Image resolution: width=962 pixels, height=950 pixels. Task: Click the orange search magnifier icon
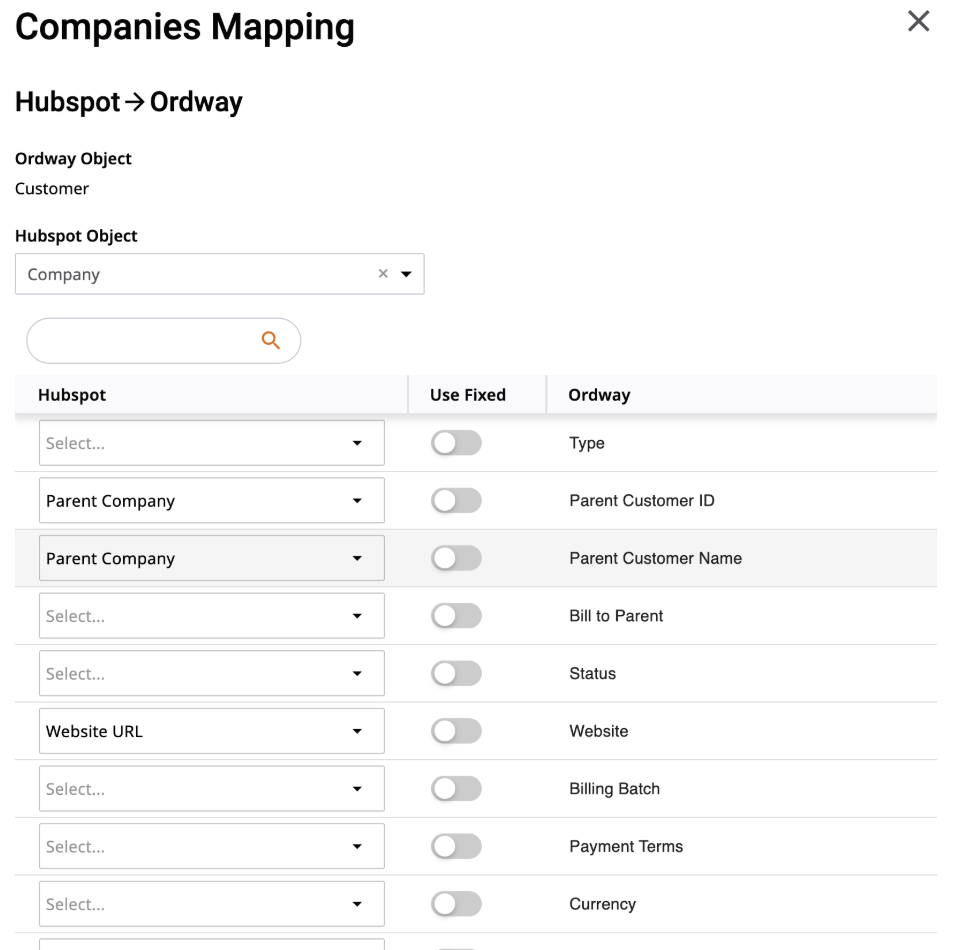click(x=270, y=340)
